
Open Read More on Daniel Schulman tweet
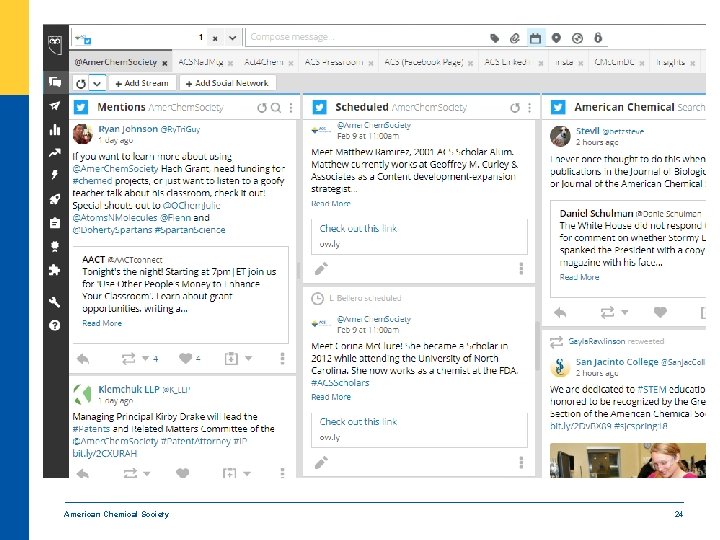click(579, 277)
